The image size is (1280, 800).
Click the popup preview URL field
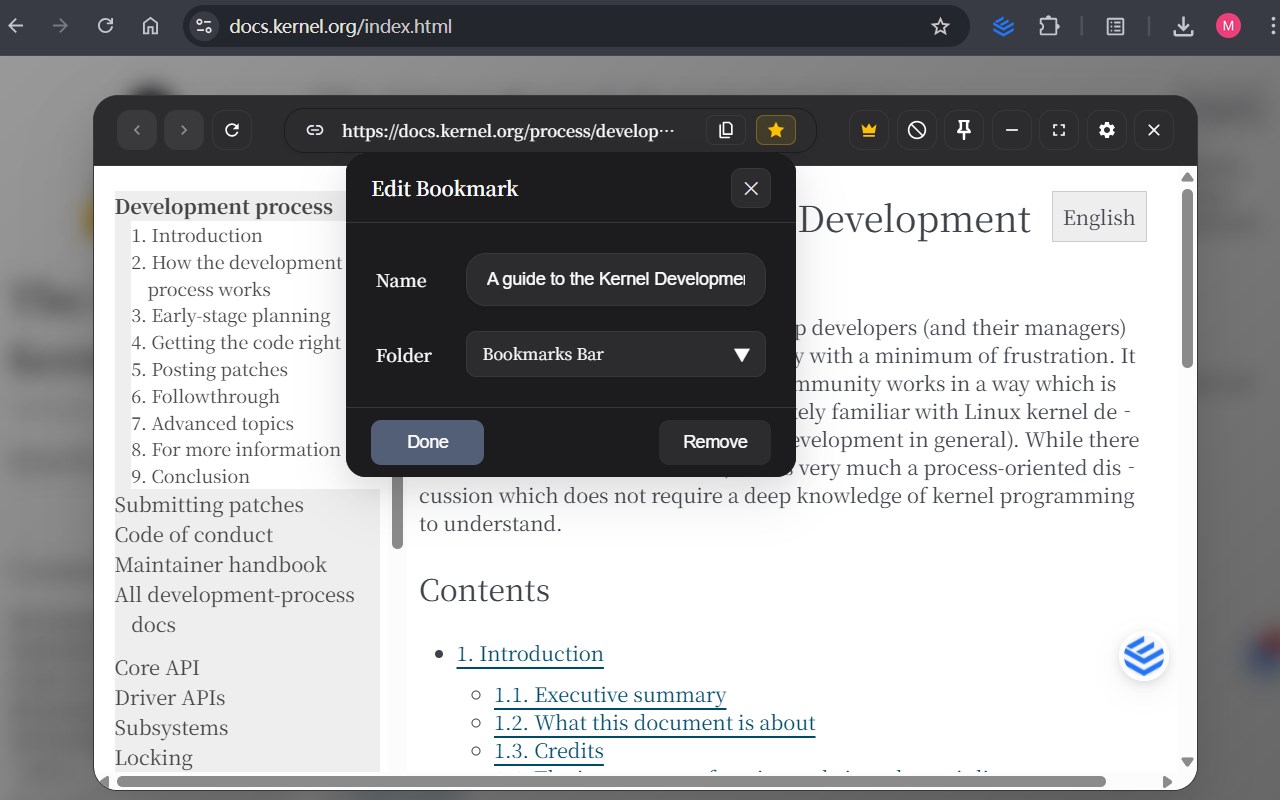[508, 130]
